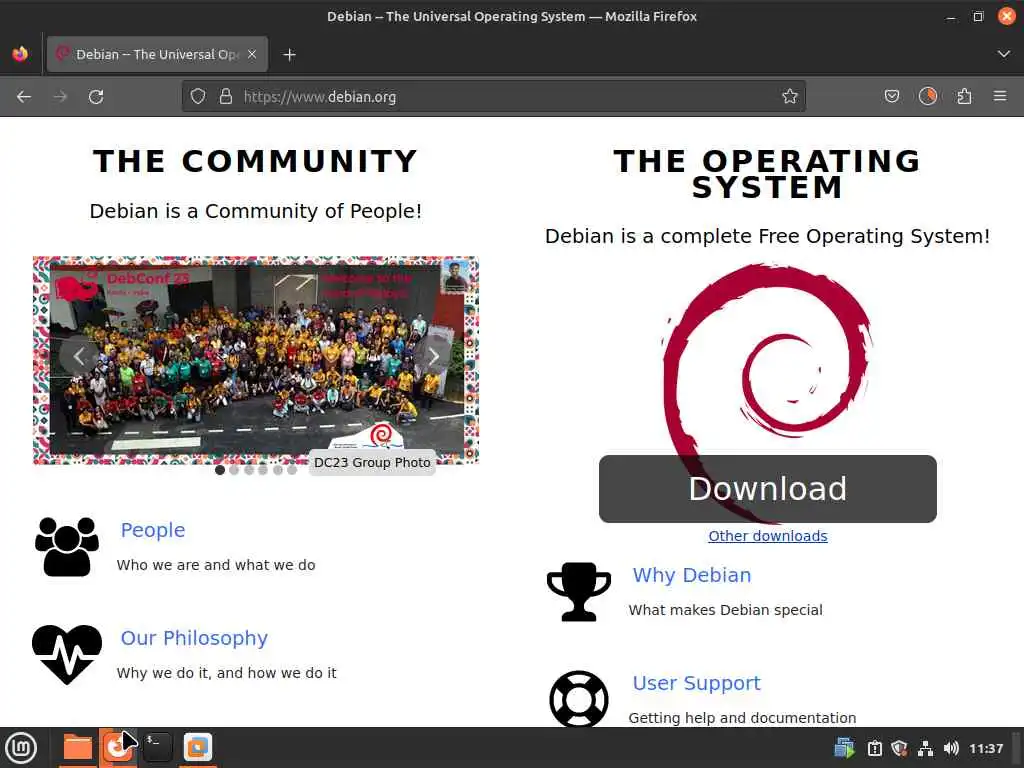Screen dimensions: 1024x768
Task: Click the Firefox View icon left of tabs
Action: [20, 54]
